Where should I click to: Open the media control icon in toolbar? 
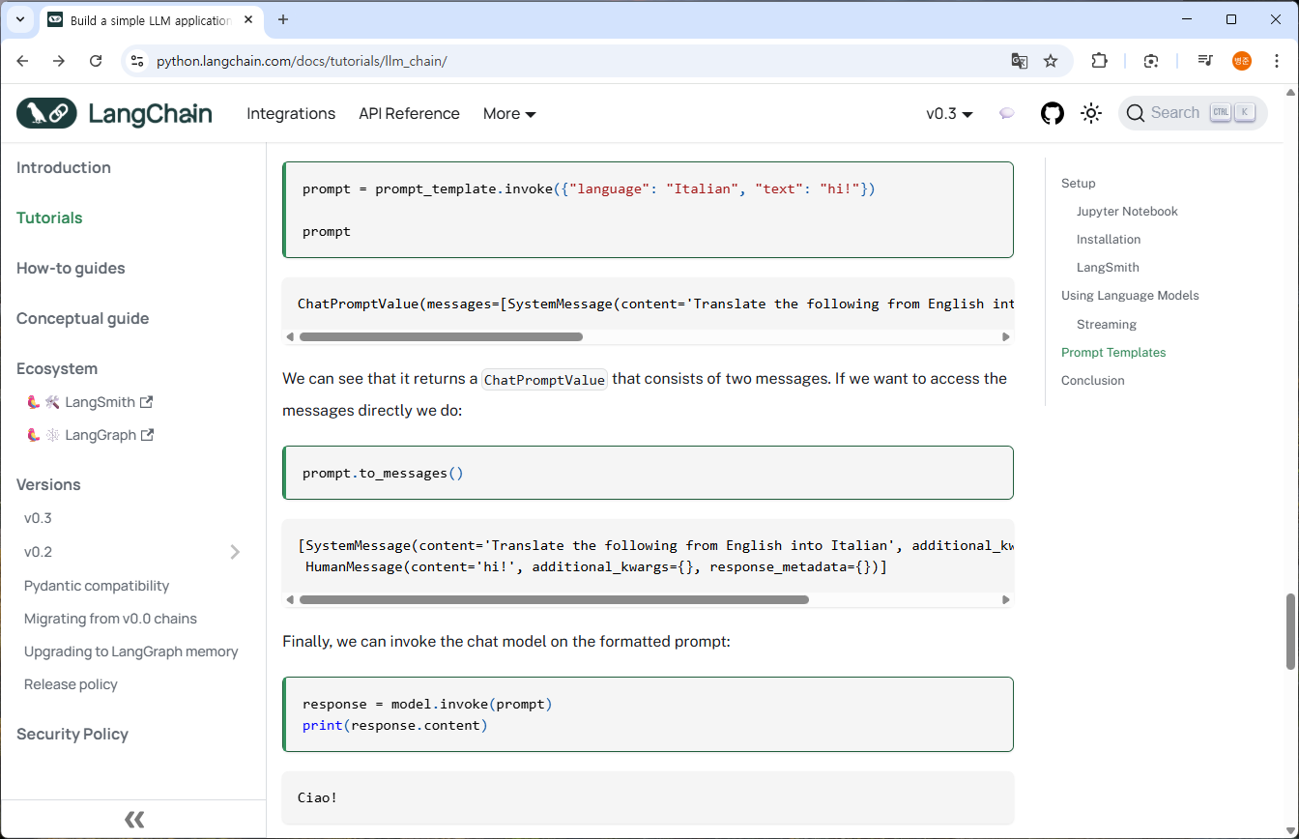pyautogui.click(x=1205, y=61)
